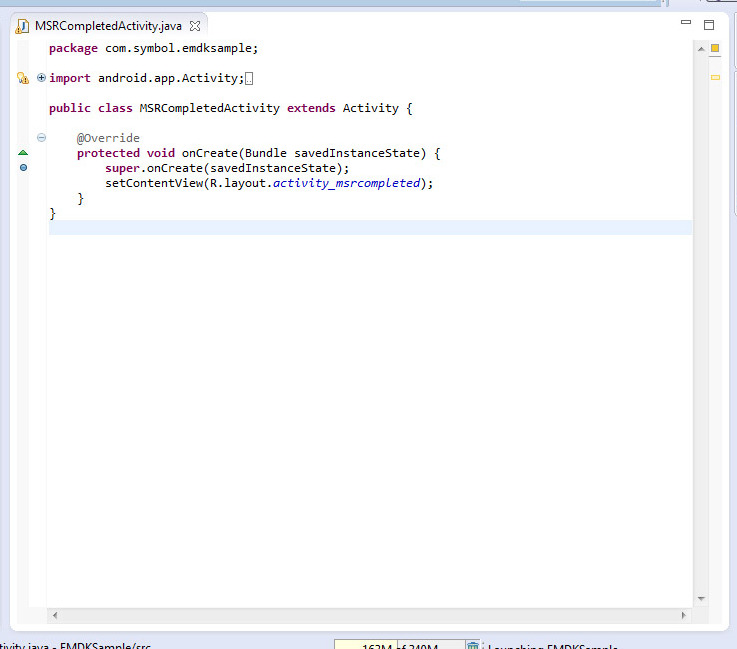
Task: Run garbage collector via trash icon
Action: click(473, 646)
